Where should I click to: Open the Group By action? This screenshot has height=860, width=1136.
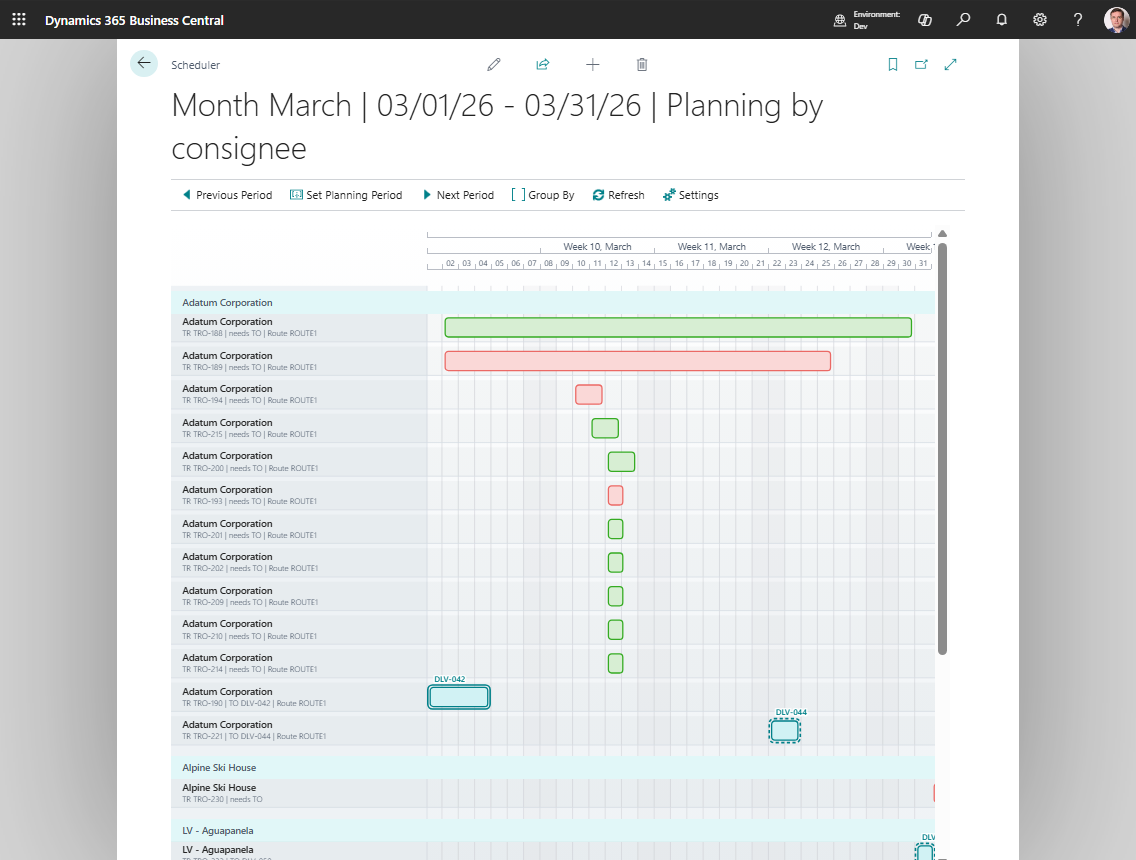pos(543,195)
